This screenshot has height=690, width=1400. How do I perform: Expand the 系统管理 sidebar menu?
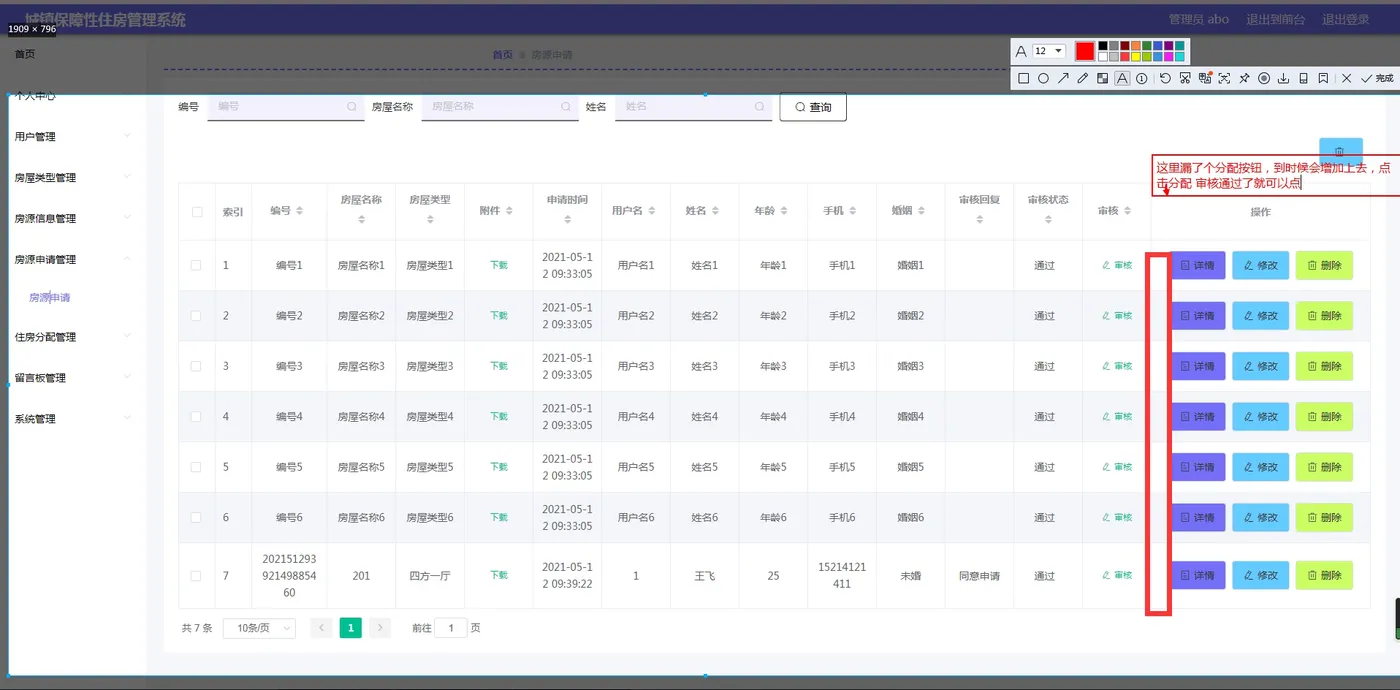[73, 419]
